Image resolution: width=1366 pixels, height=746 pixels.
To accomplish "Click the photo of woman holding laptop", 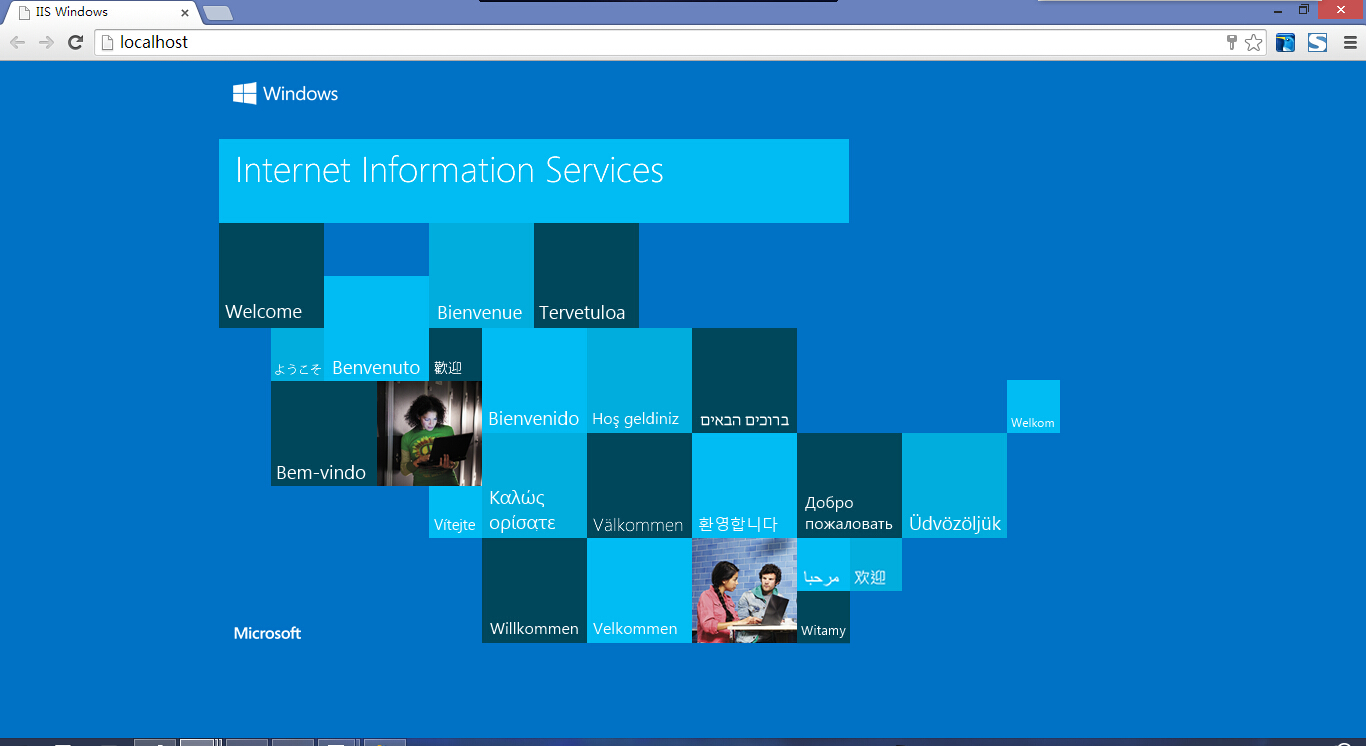I will (429, 433).
